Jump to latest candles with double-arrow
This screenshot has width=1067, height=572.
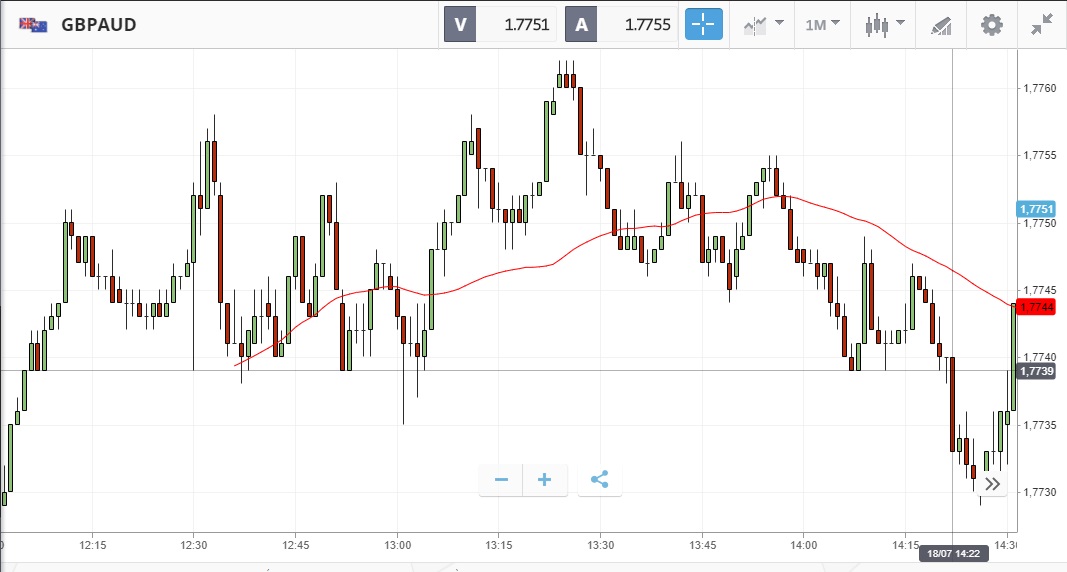[x=992, y=485]
